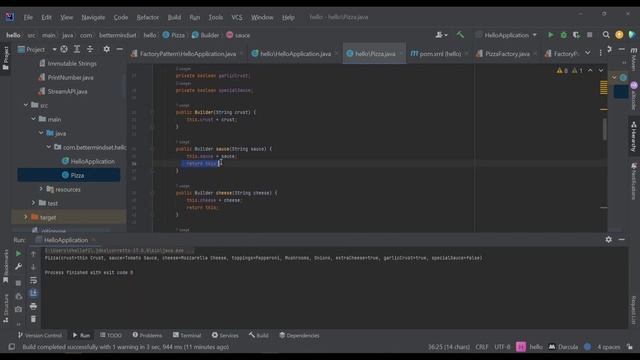
Task: Open Project panel gear options
Action: coord(107,49)
